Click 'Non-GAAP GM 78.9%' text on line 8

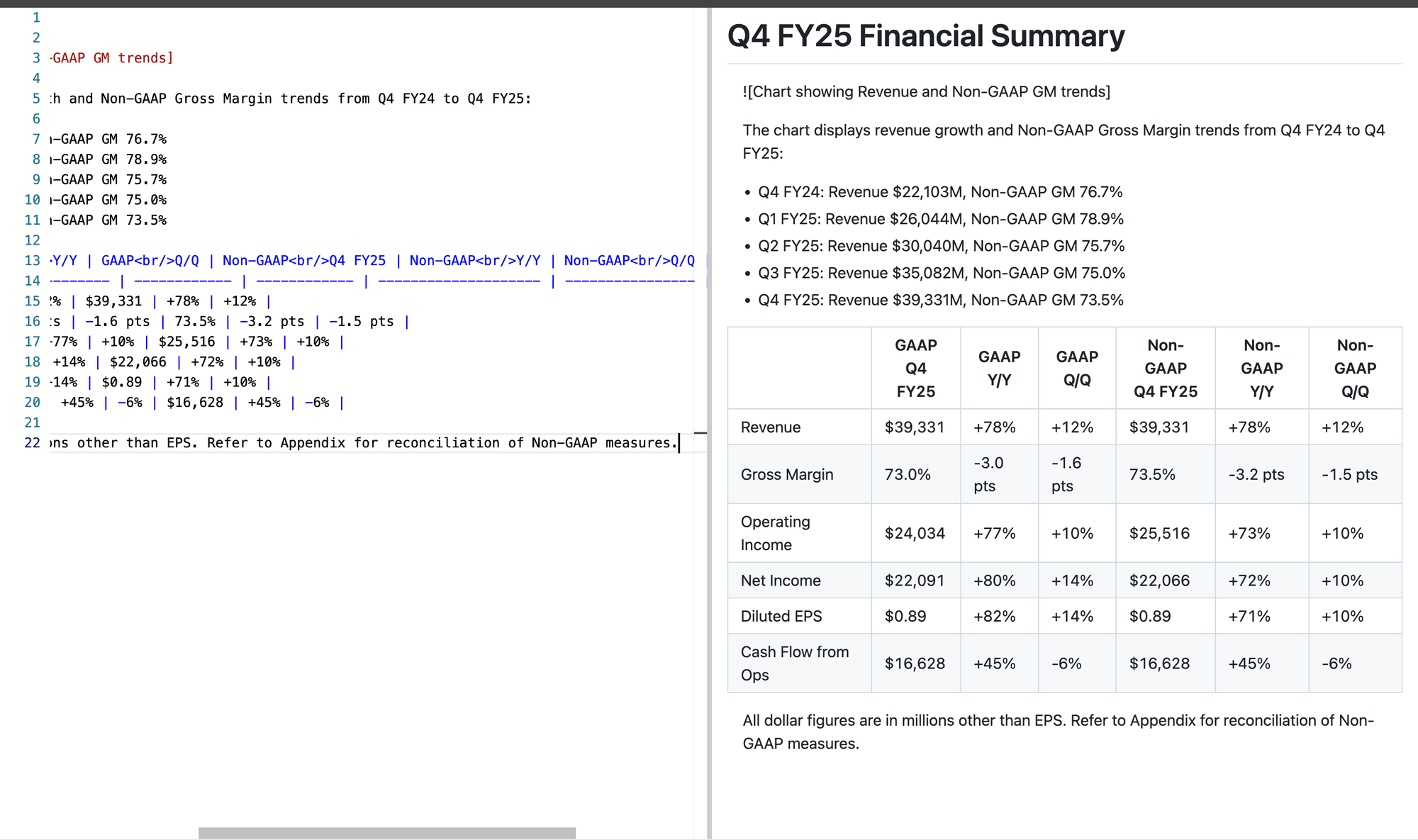click(x=108, y=159)
